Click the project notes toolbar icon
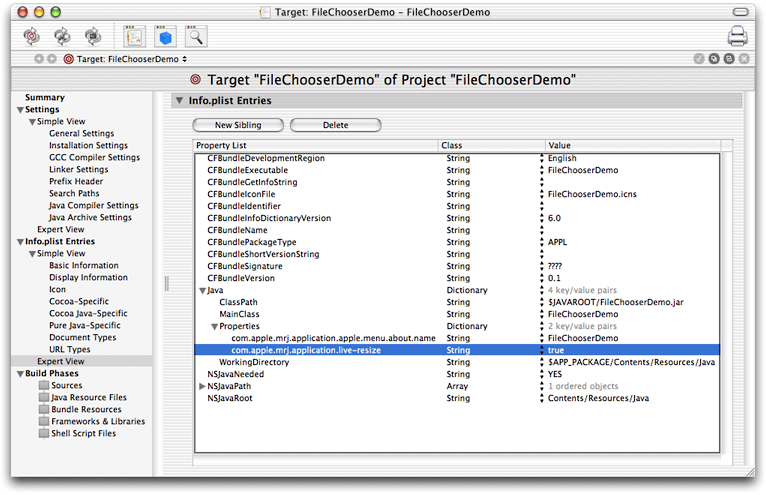Viewport: 766px width, 495px height. point(134,37)
